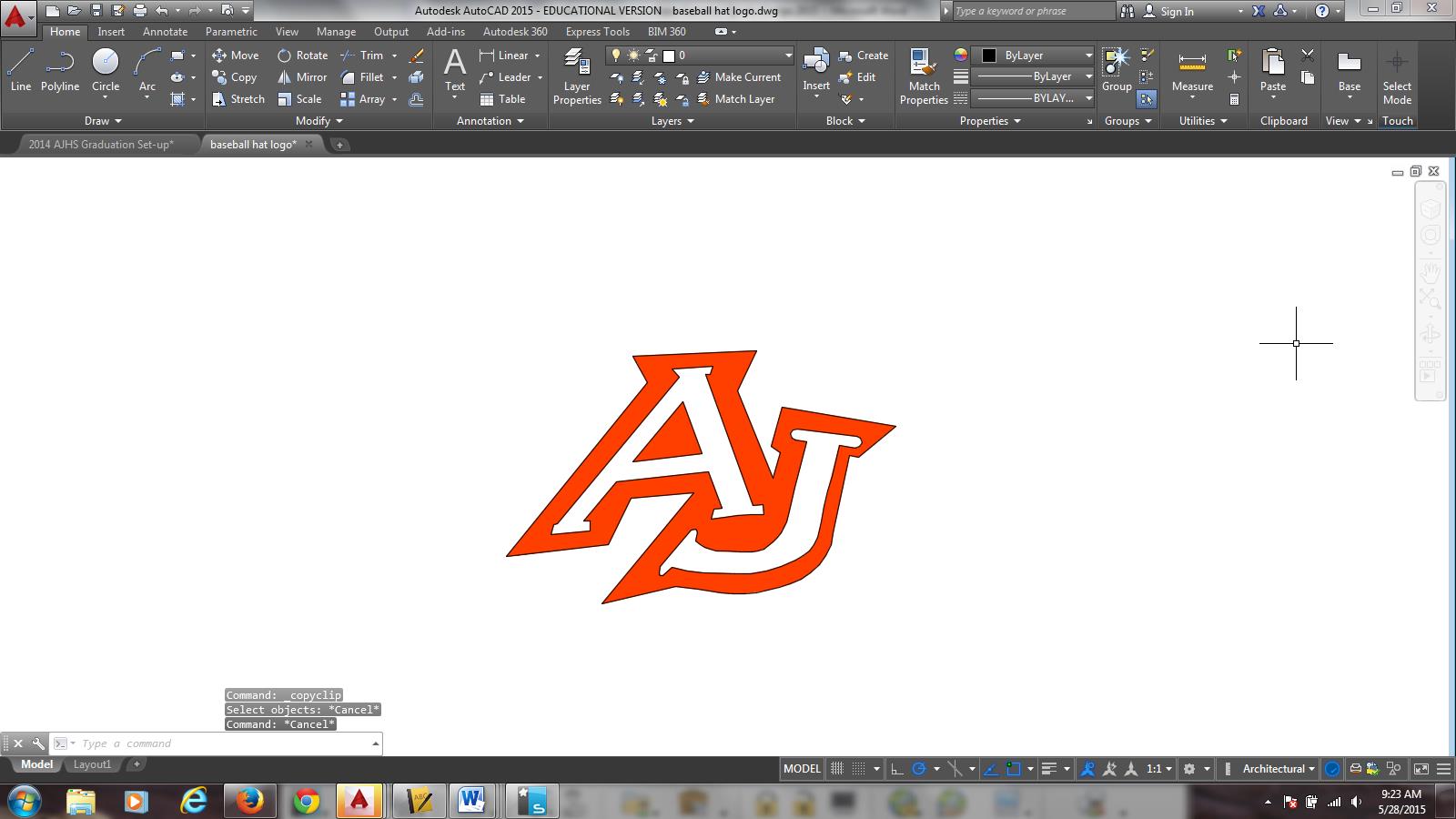This screenshot has width=1456, height=819.
Task: Activate the Rotate command
Action: (x=303, y=56)
